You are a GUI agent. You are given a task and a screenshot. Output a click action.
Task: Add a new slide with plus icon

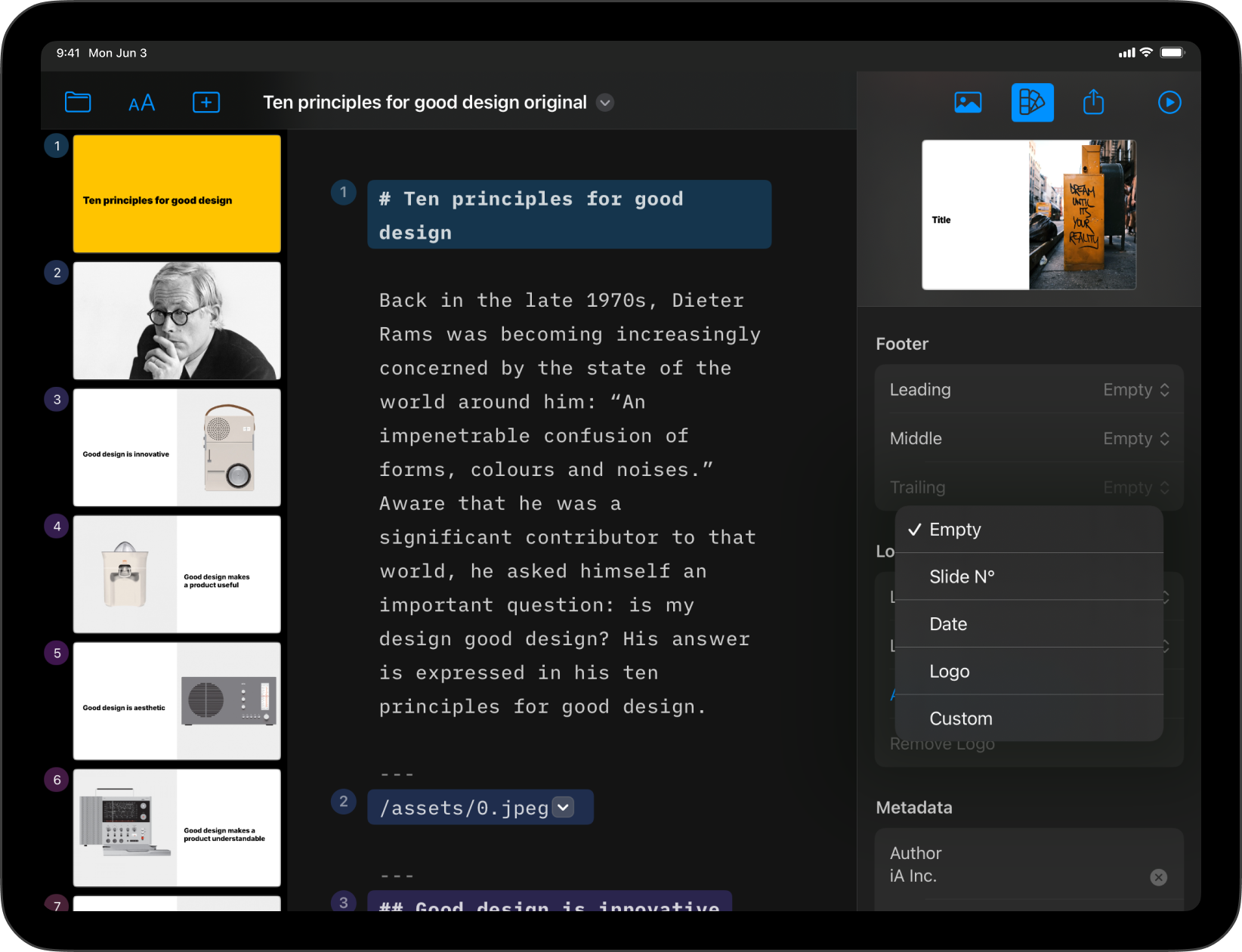pyautogui.click(x=206, y=102)
